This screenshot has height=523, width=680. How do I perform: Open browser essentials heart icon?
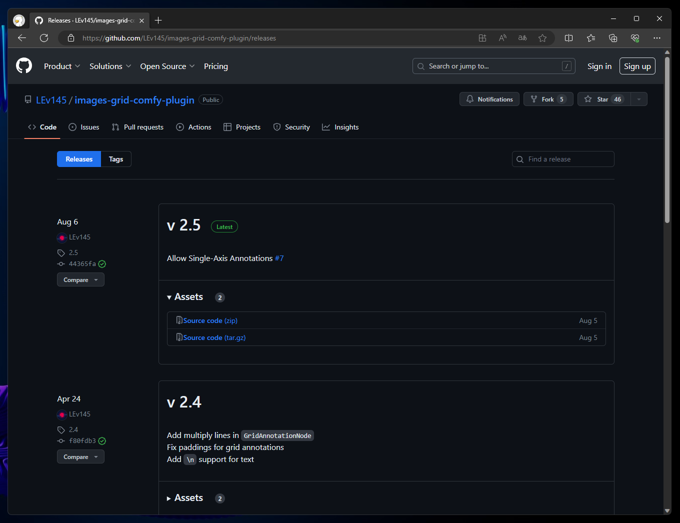point(635,38)
